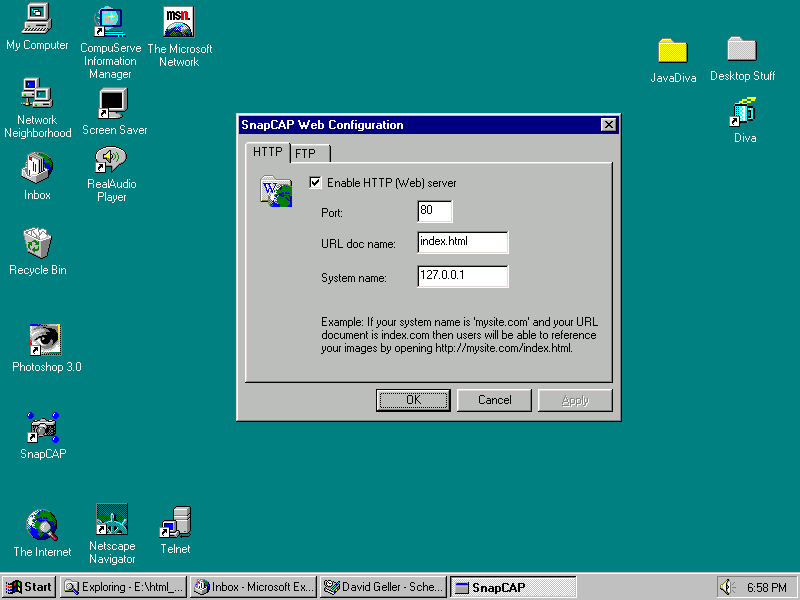
Task: Select the Photoshop 3.0 shortcut
Action: 45,341
